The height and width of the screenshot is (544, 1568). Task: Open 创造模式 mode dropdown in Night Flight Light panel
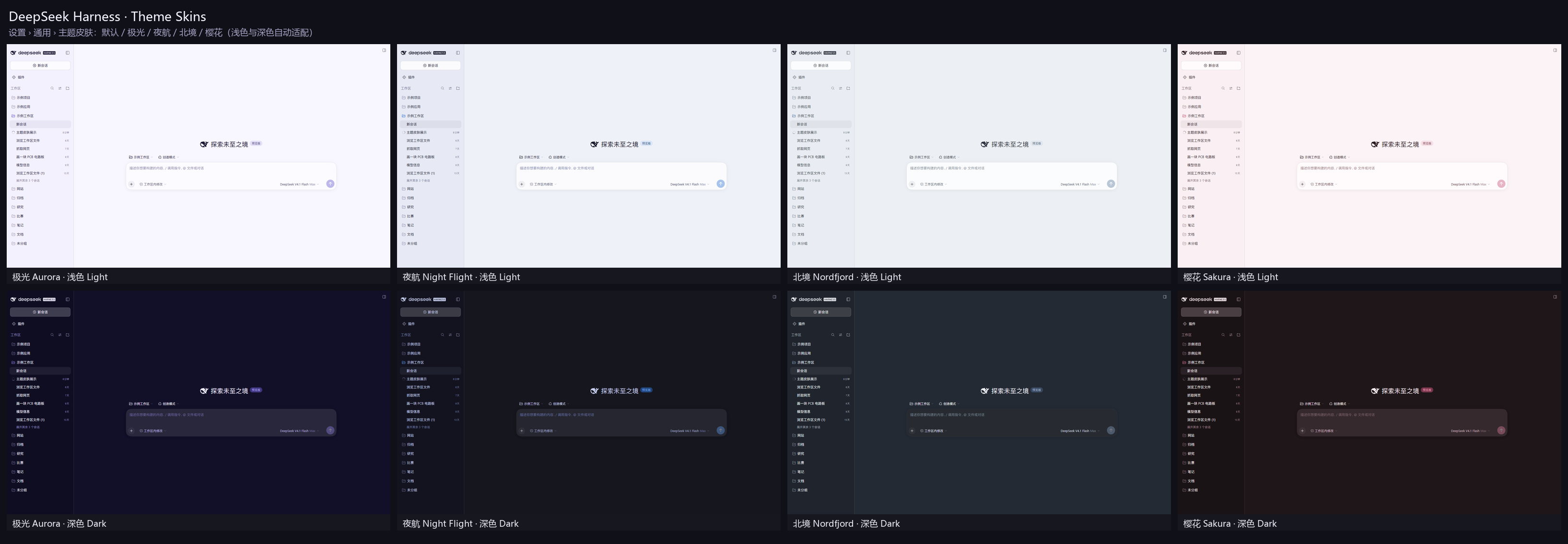tap(560, 157)
